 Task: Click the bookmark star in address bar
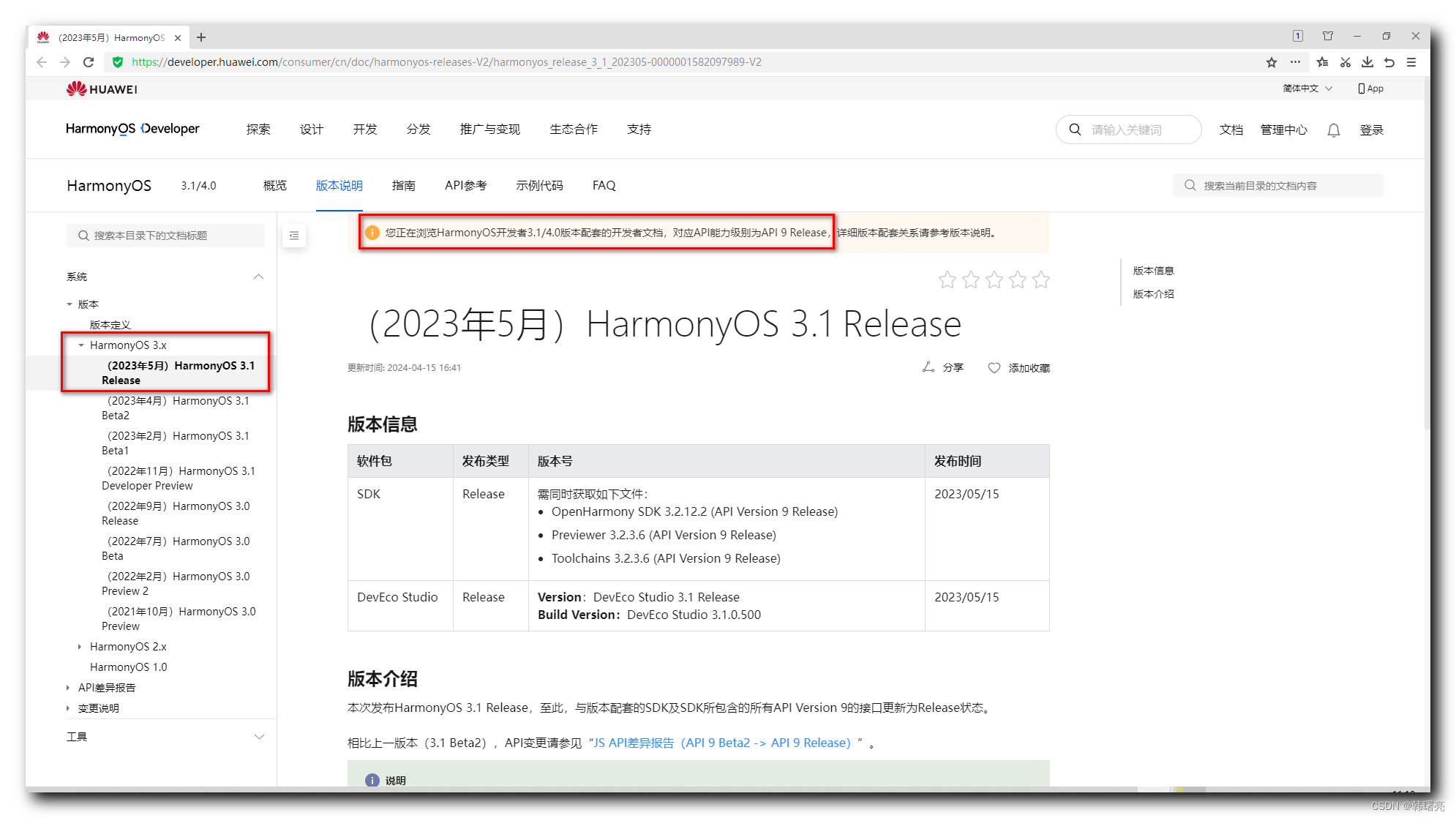pos(1272,62)
